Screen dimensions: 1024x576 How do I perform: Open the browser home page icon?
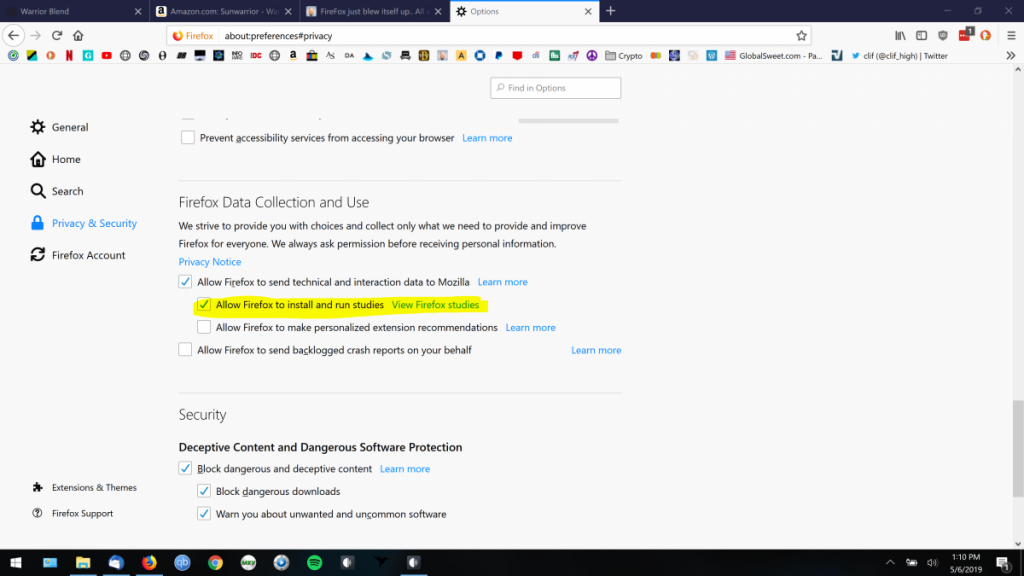(78, 35)
